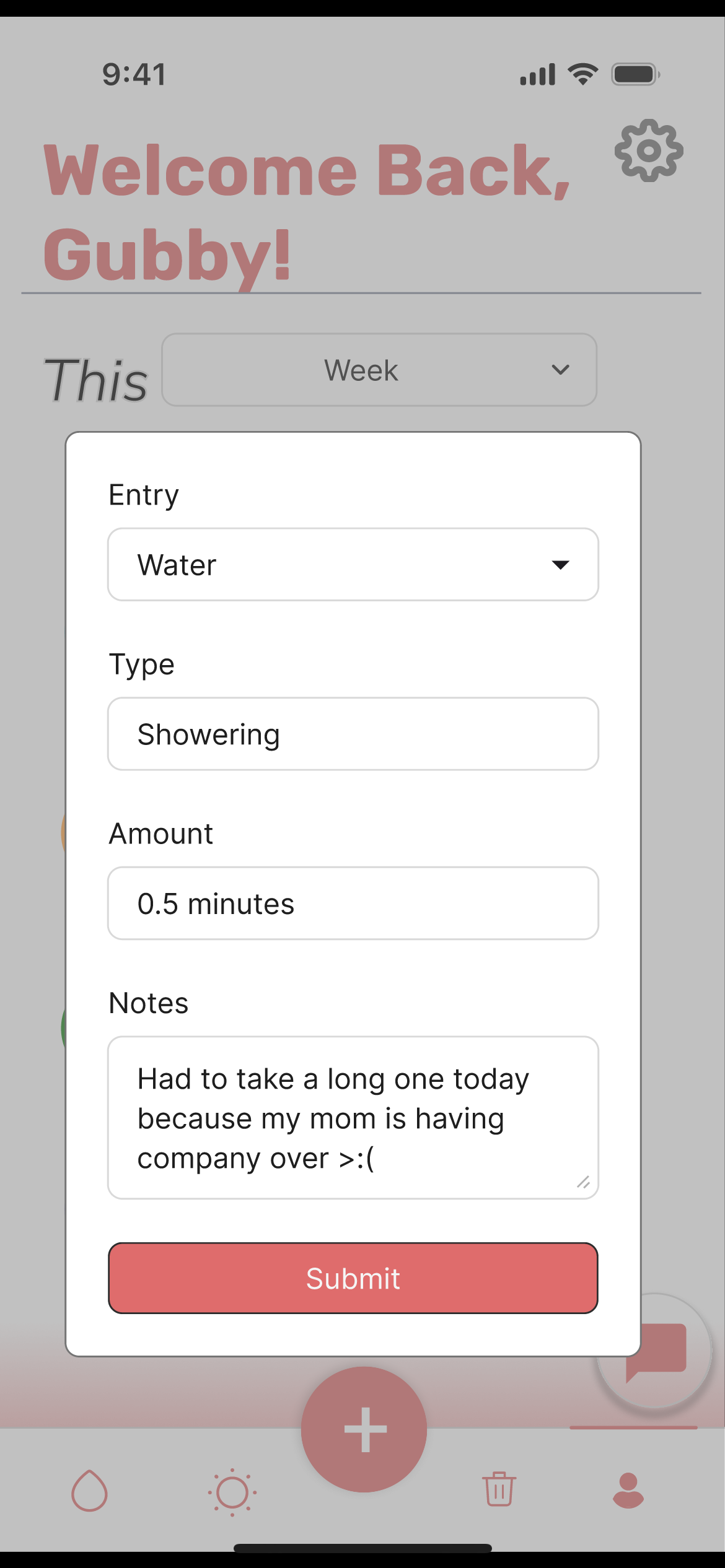725x1568 pixels.
Task: Click inside the Notes text area
Action: click(353, 1117)
